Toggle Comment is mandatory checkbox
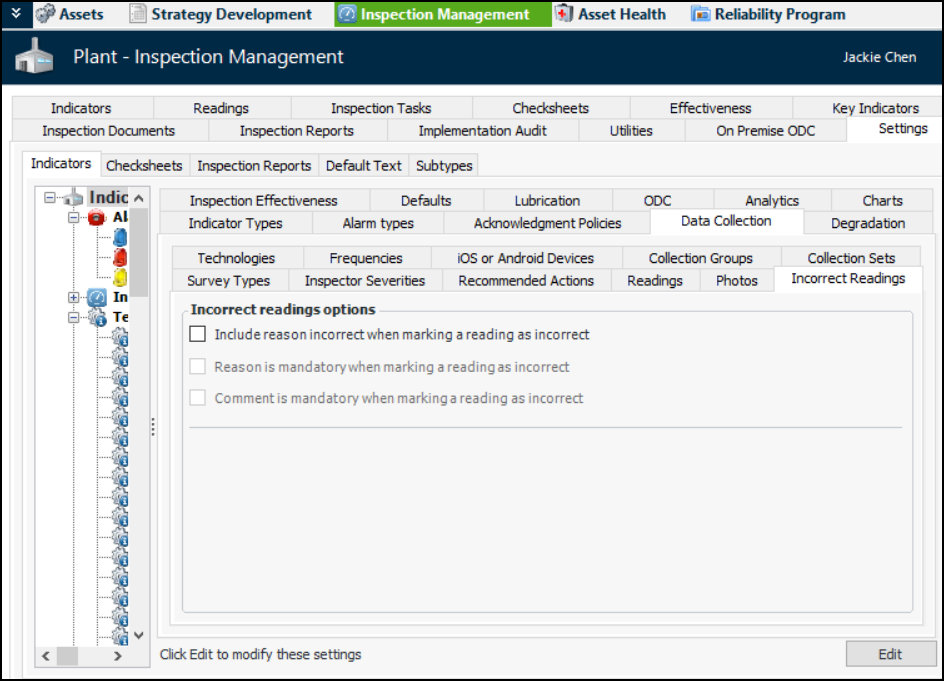 [197, 397]
